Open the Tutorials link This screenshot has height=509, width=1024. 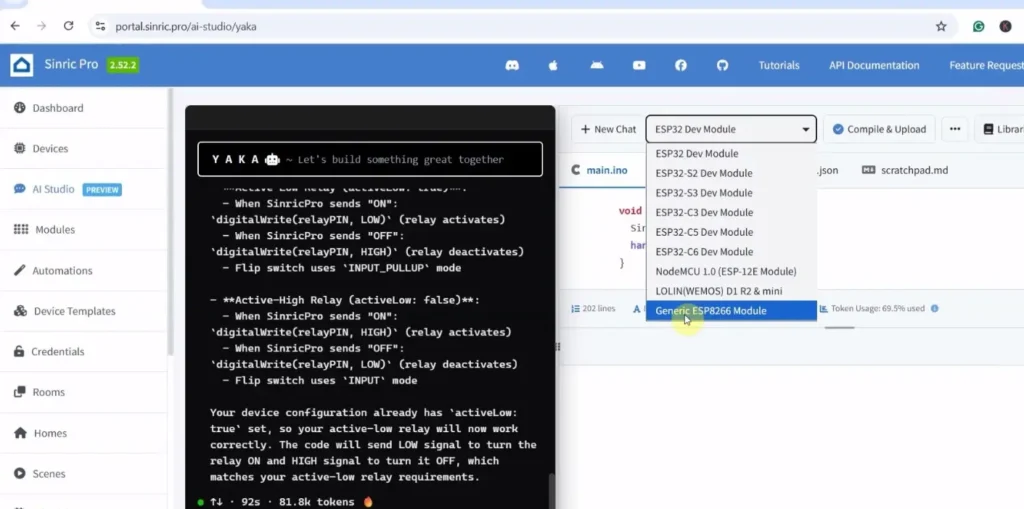pyautogui.click(x=779, y=65)
